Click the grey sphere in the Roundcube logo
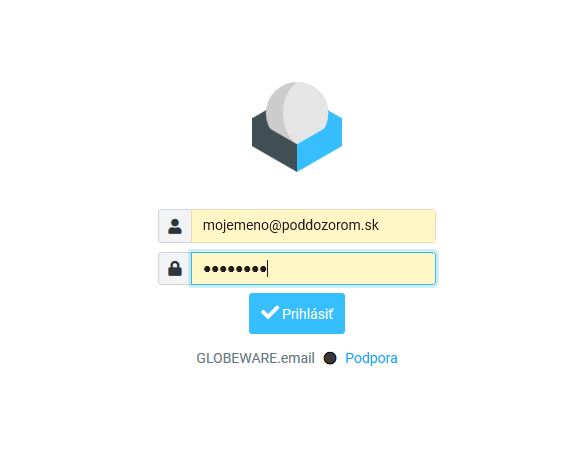The image size is (572, 455). 297,112
